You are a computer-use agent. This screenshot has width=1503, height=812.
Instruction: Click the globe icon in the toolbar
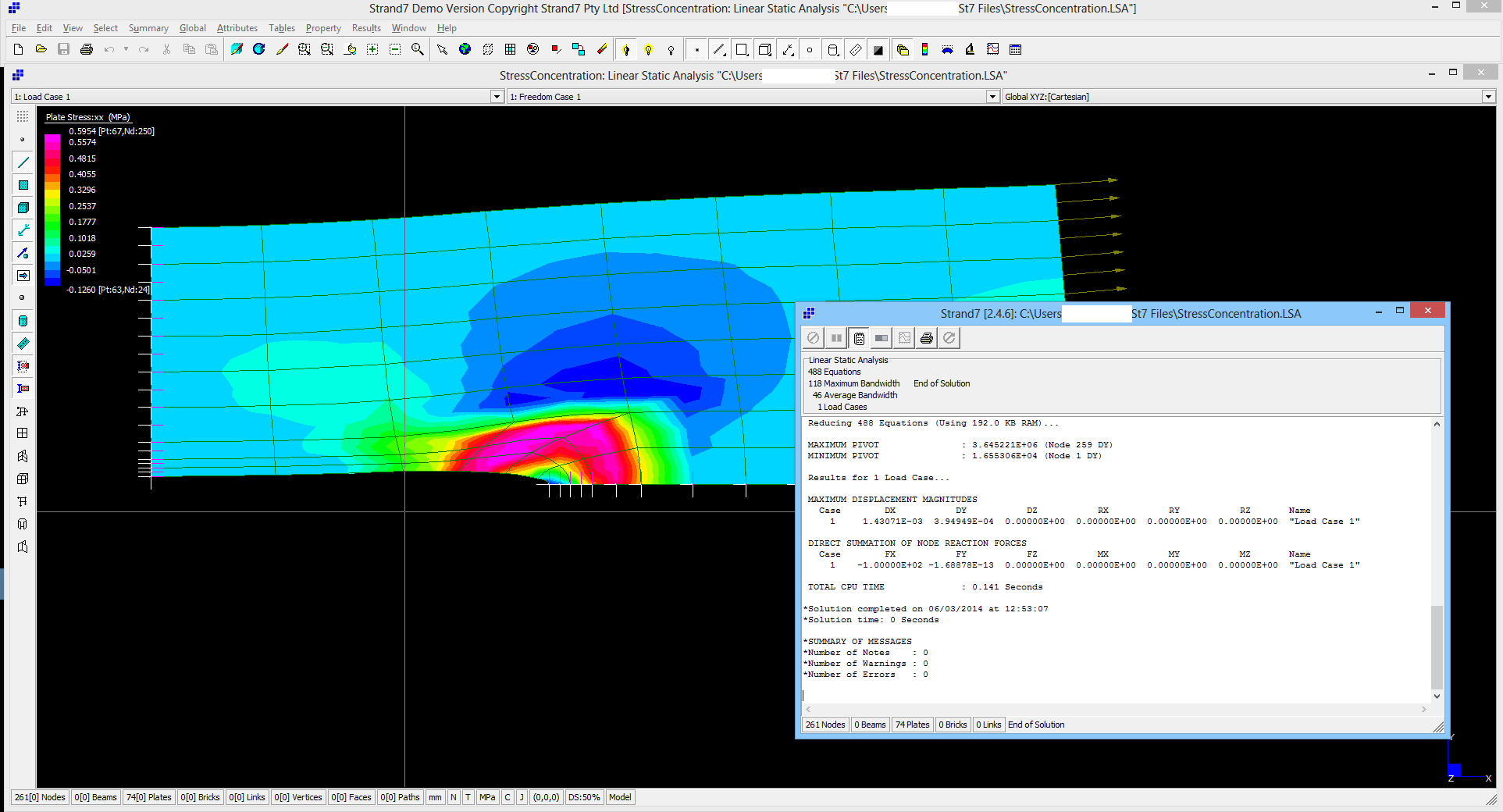coord(465,49)
